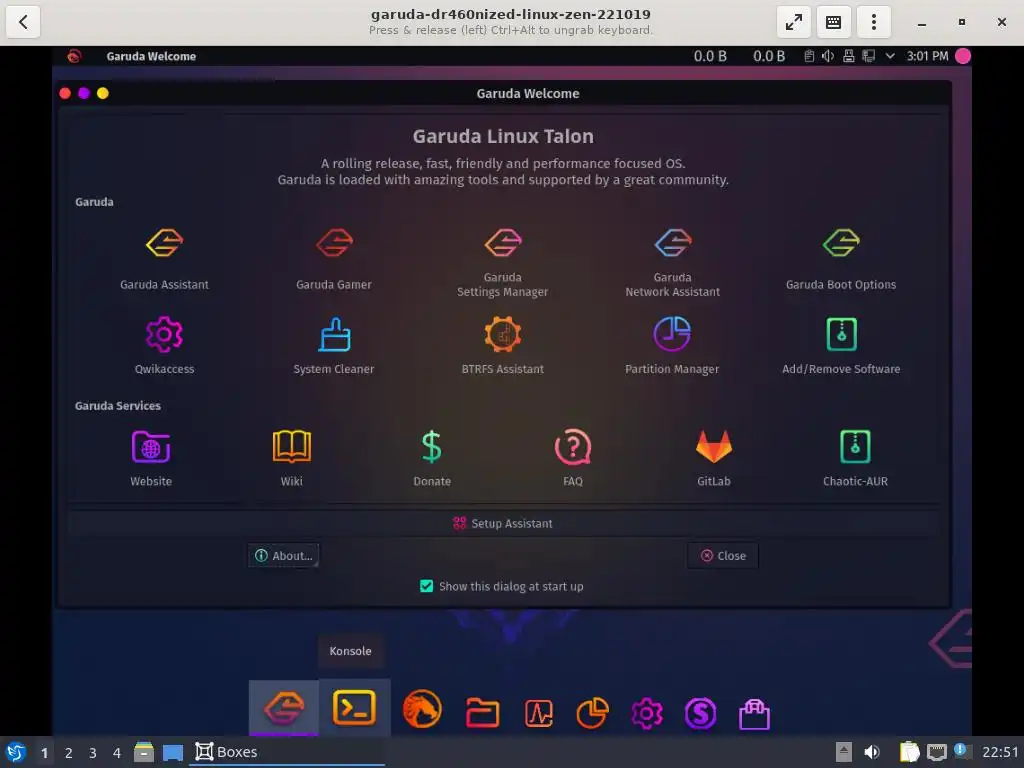The height and width of the screenshot is (768, 1024).
Task: Uncheck Show this dialog at start up
Action: pos(426,586)
